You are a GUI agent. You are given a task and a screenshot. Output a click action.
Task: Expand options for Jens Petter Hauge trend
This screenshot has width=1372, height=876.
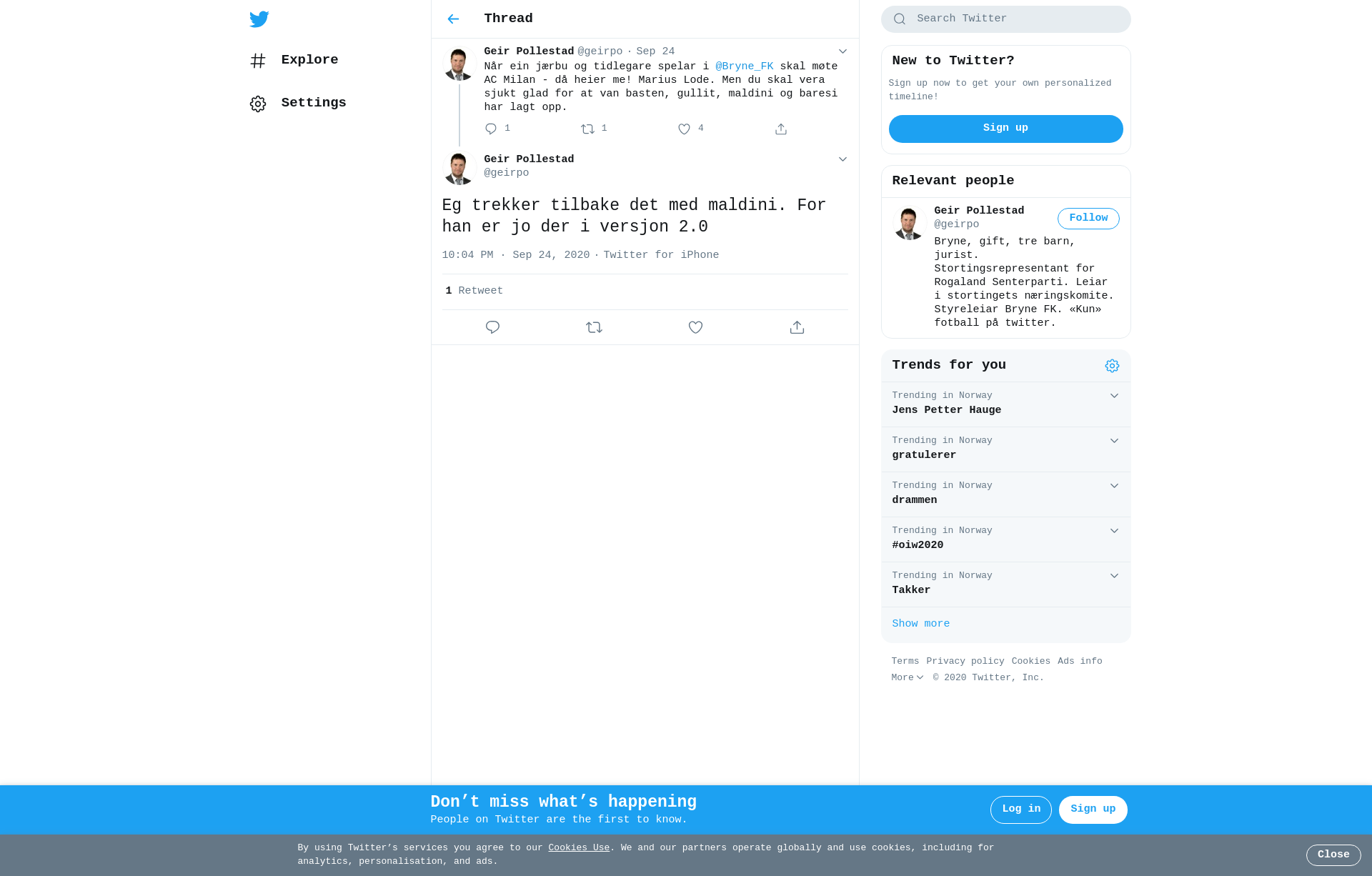(x=1114, y=396)
